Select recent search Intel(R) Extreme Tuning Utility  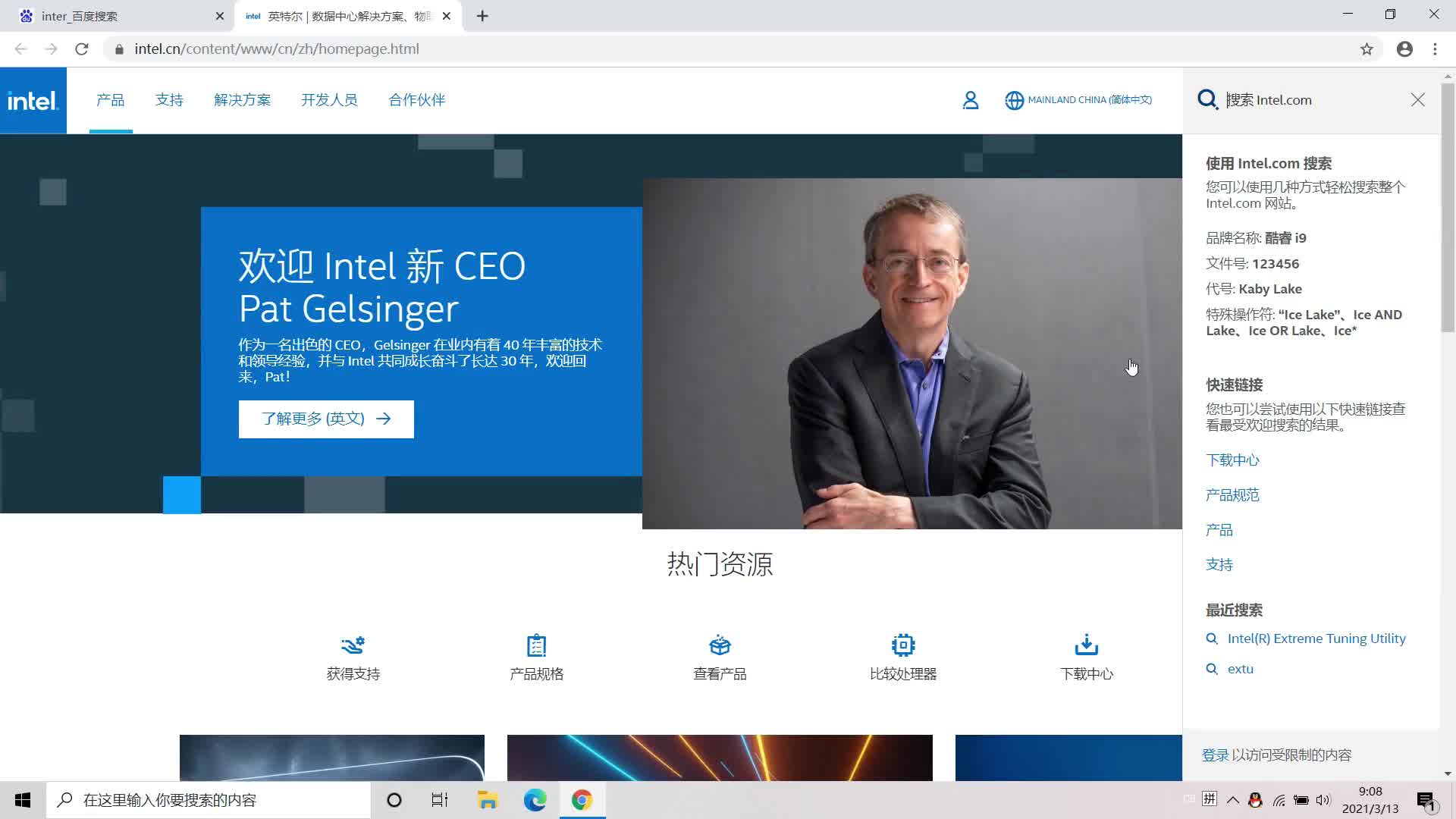pyautogui.click(x=1316, y=639)
